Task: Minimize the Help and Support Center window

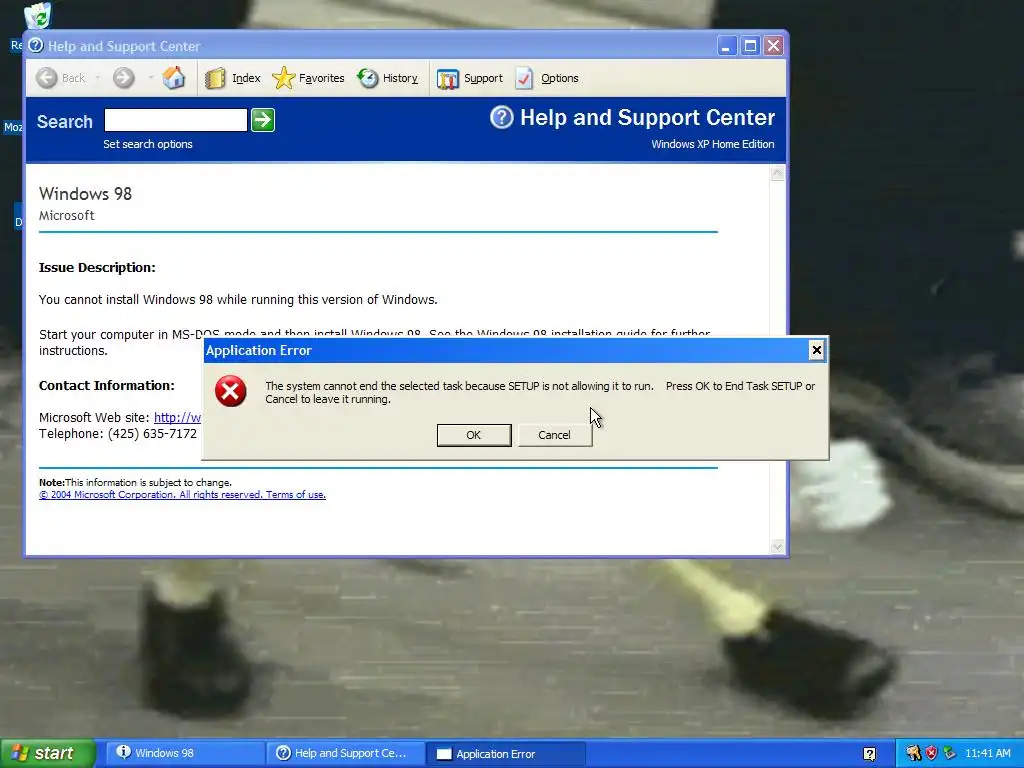Action: (x=727, y=46)
